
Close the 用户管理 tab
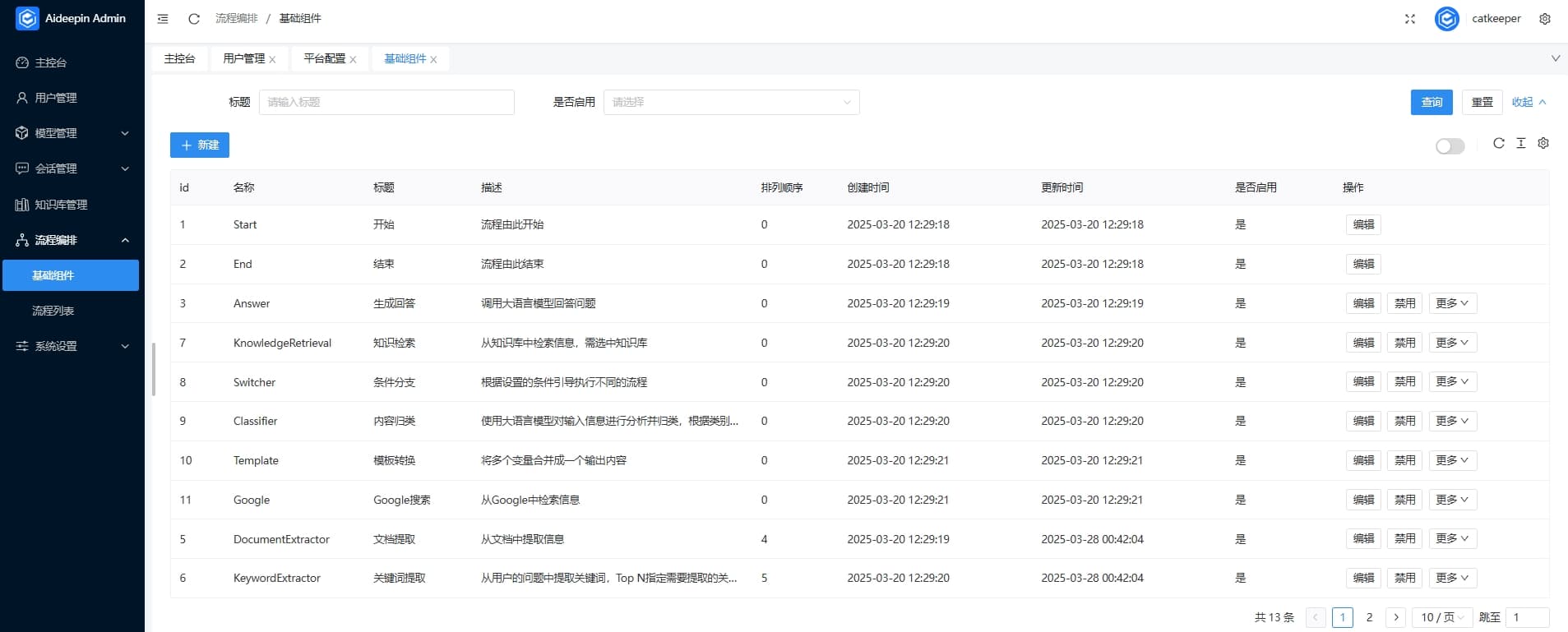[272, 59]
